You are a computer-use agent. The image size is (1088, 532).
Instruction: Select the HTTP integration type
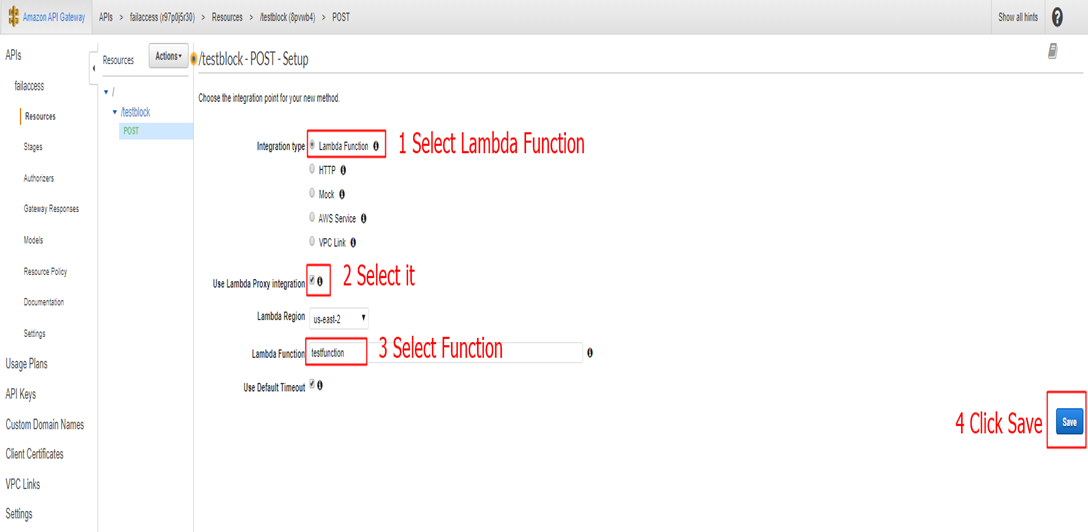click(x=312, y=170)
